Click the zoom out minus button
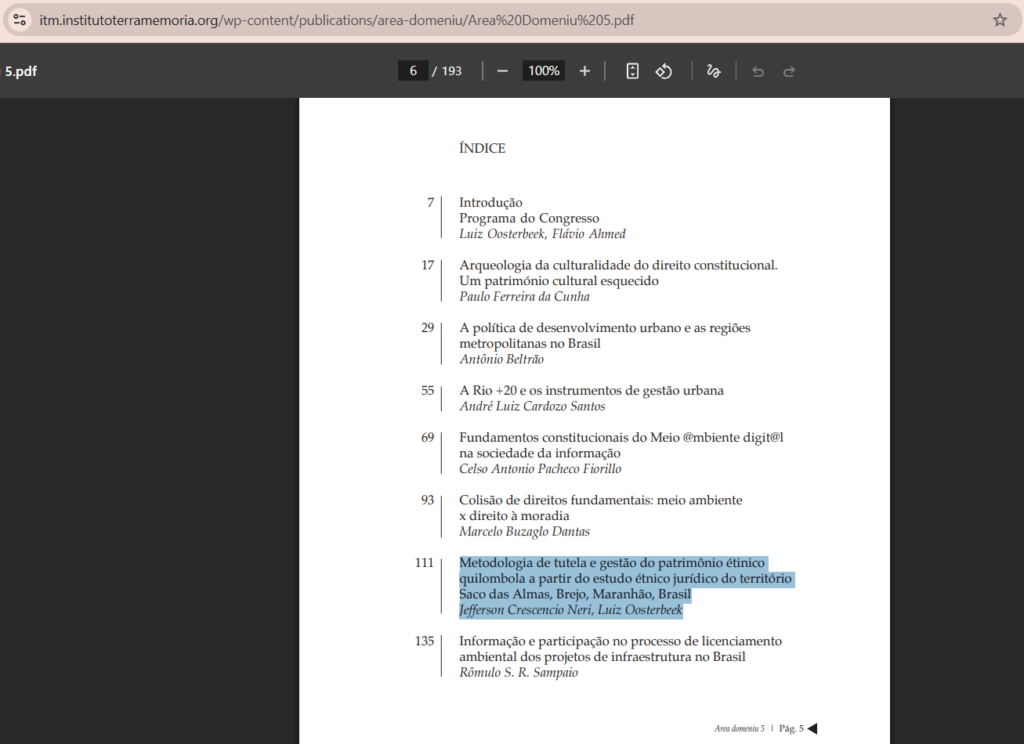1024x744 pixels. click(502, 71)
